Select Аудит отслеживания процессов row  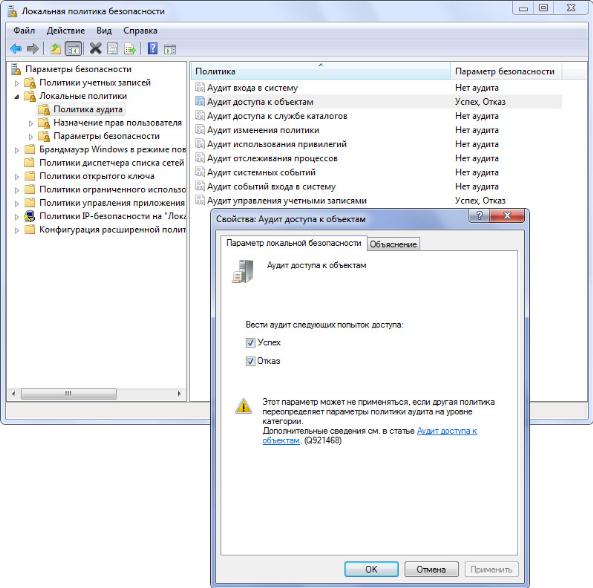click(x=378, y=158)
